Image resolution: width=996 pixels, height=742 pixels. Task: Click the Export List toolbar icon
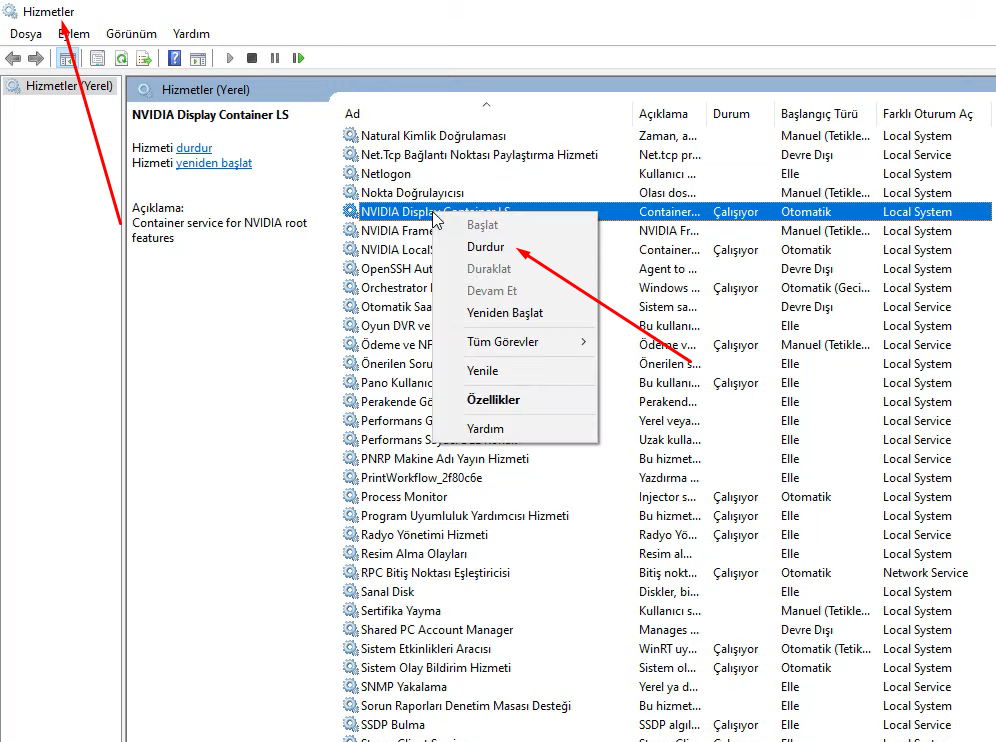144,58
